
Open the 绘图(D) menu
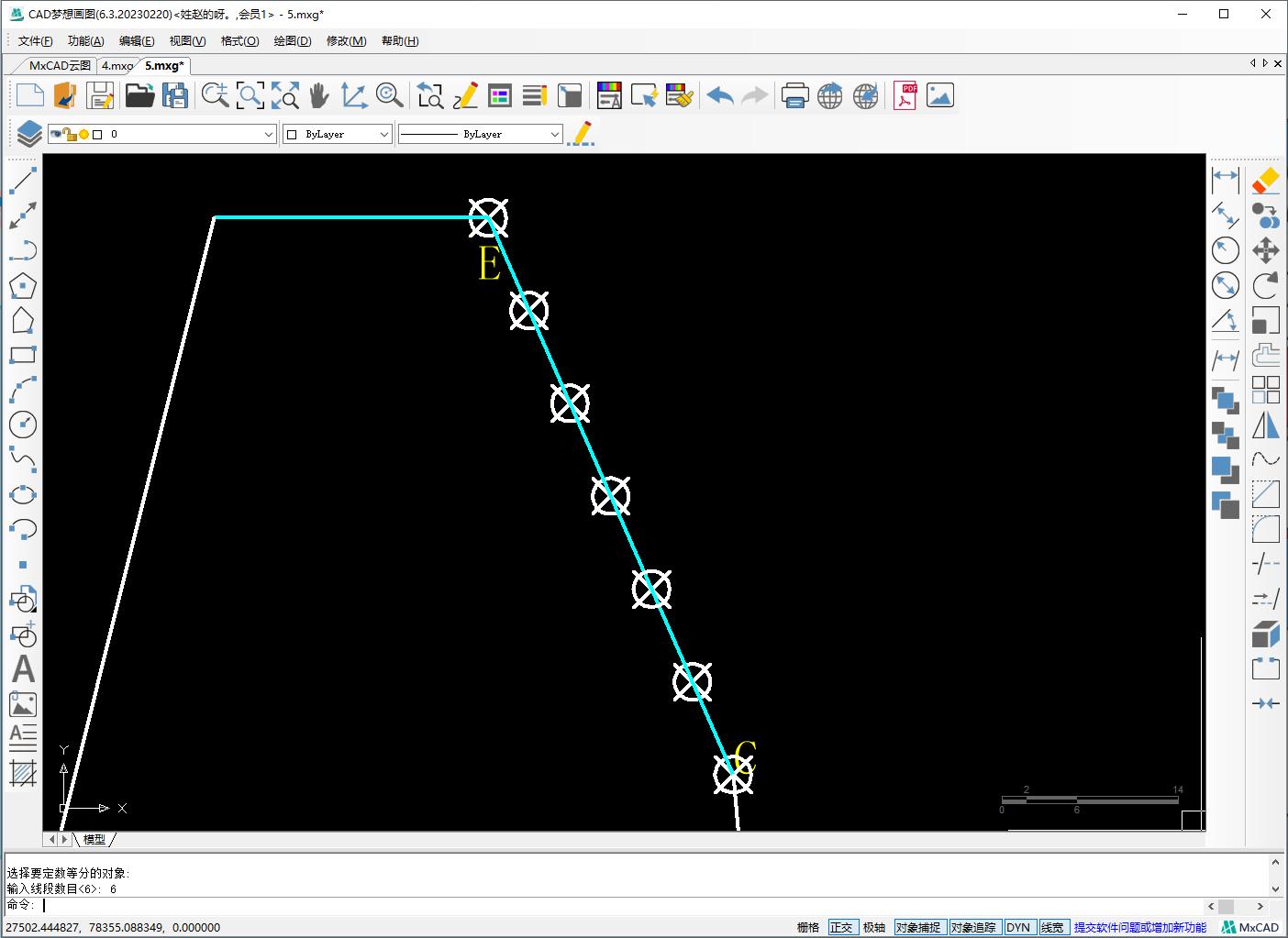293,41
